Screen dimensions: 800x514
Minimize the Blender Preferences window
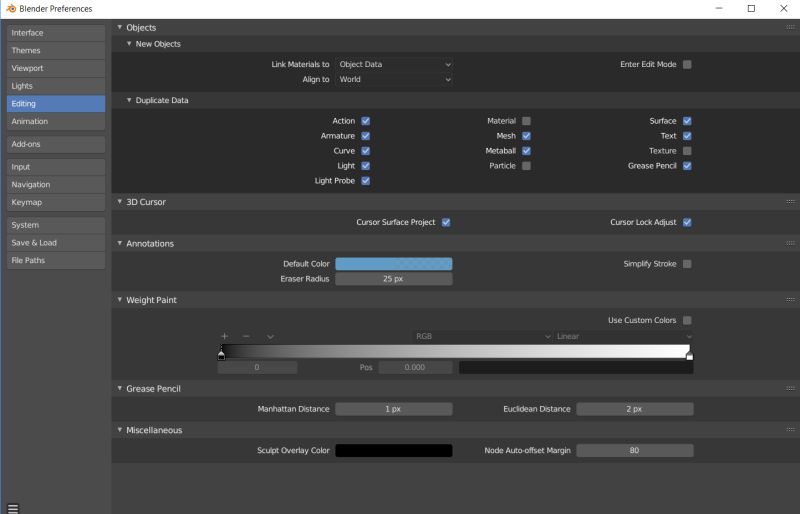(719, 9)
